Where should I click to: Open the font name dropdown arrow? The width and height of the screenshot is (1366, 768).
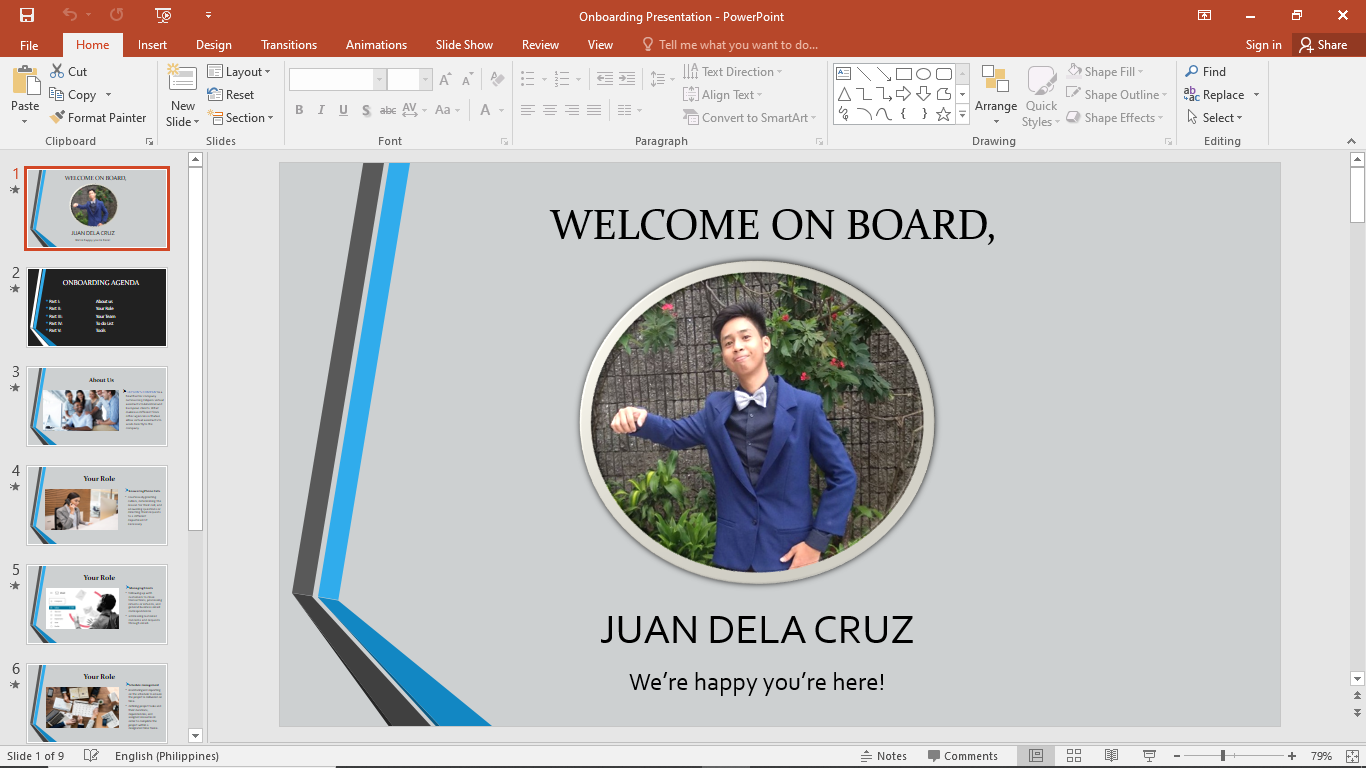click(379, 79)
